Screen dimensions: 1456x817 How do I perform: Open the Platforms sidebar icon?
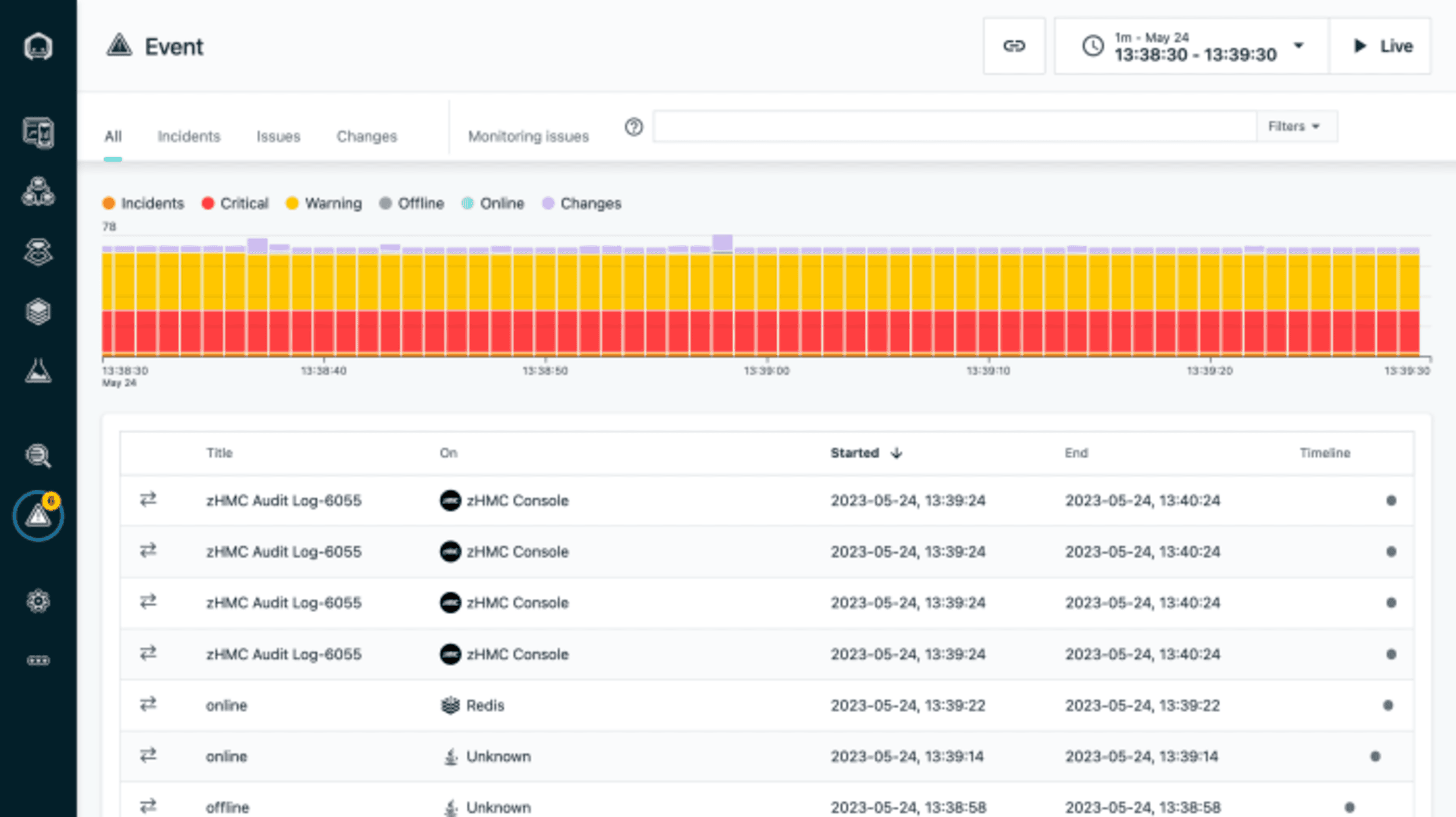pyautogui.click(x=38, y=252)
